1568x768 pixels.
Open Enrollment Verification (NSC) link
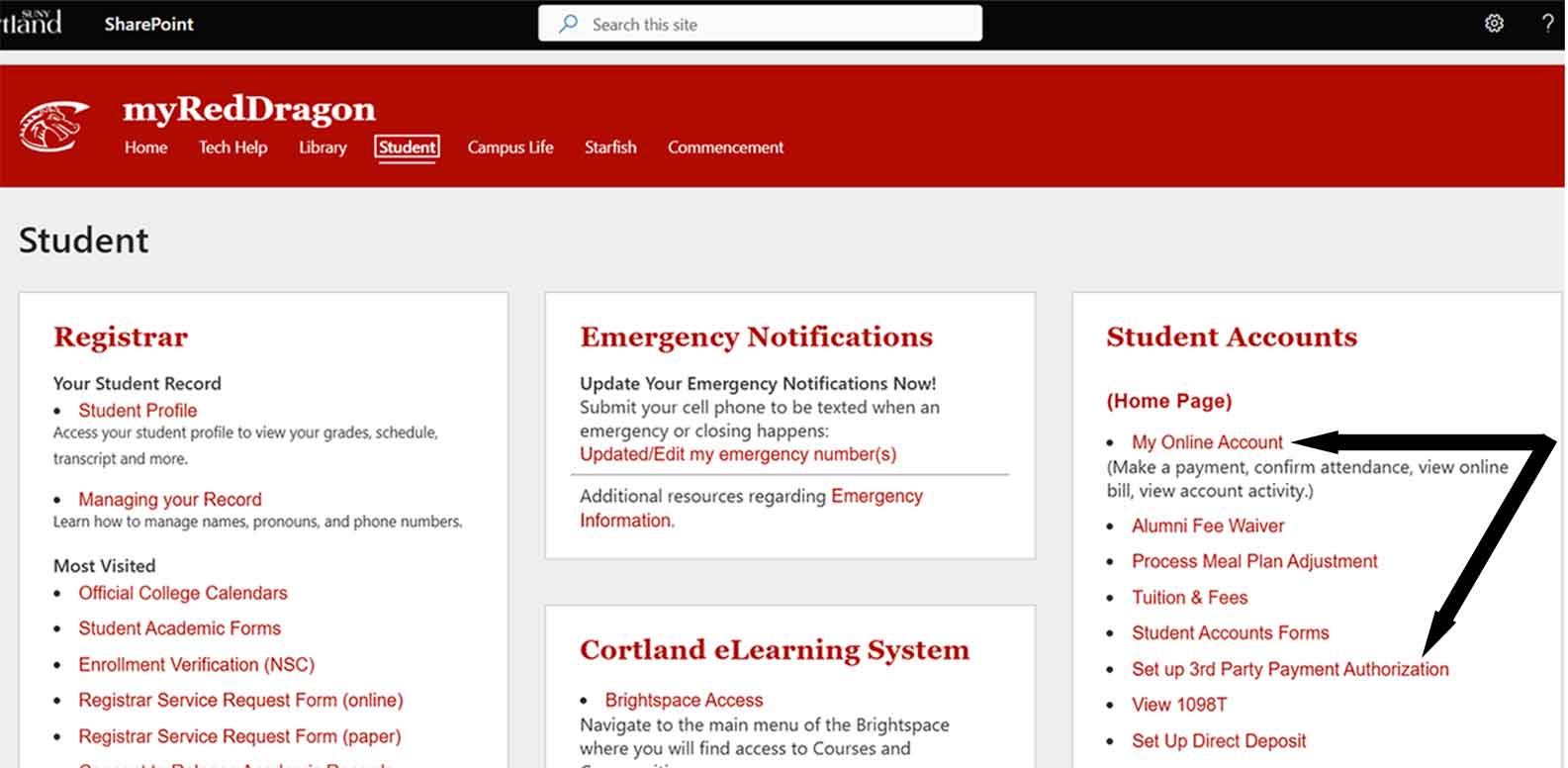pyautogui.click(x=196, y=665)
